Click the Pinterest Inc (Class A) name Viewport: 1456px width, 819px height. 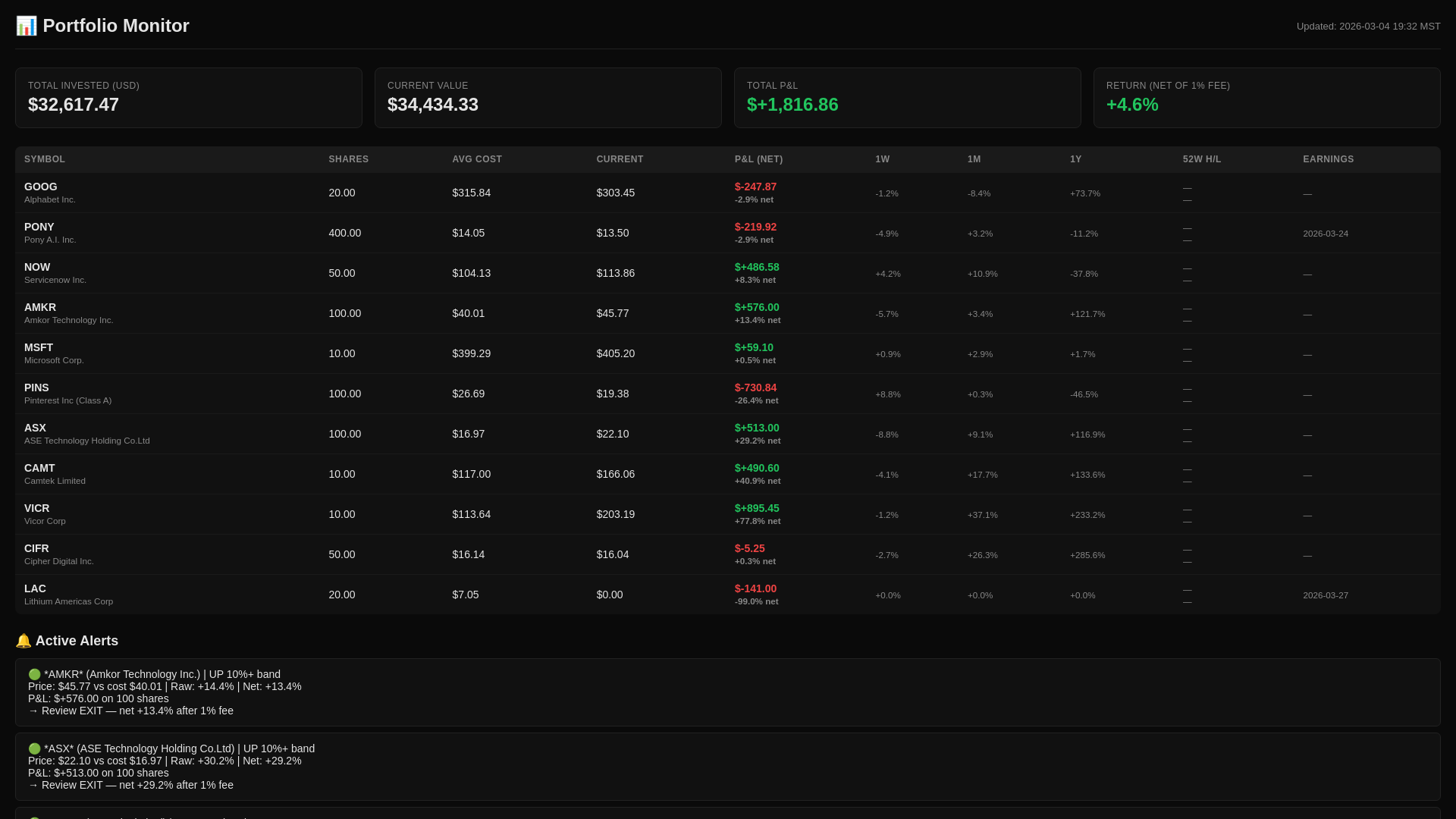click(x=67, y=400)
